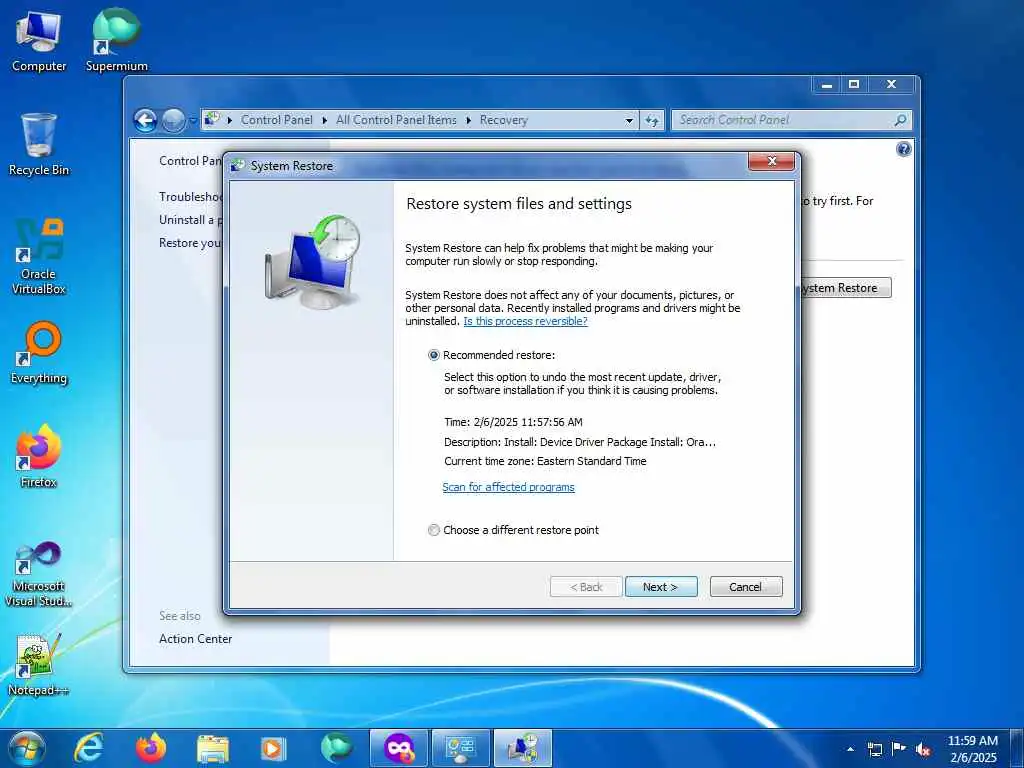Click the Control Panel forward arrow button
This screenshot has height=768, width=1024.
173,120
